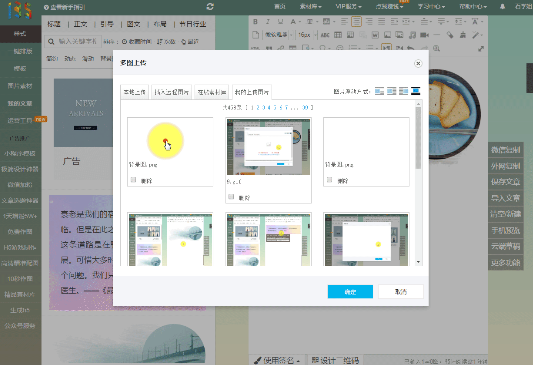Cancel the multi-image upload dialog
Image resolution: width=533 pixels, height=365 pixels.
[x=401, y=292]
